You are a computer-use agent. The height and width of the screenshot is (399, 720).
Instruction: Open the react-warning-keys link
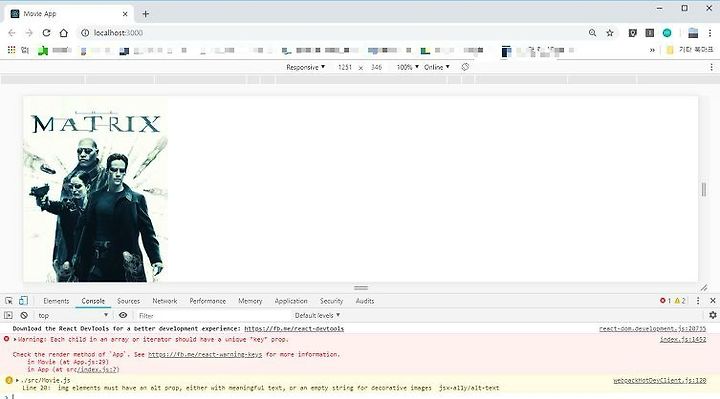coord(205,354)
